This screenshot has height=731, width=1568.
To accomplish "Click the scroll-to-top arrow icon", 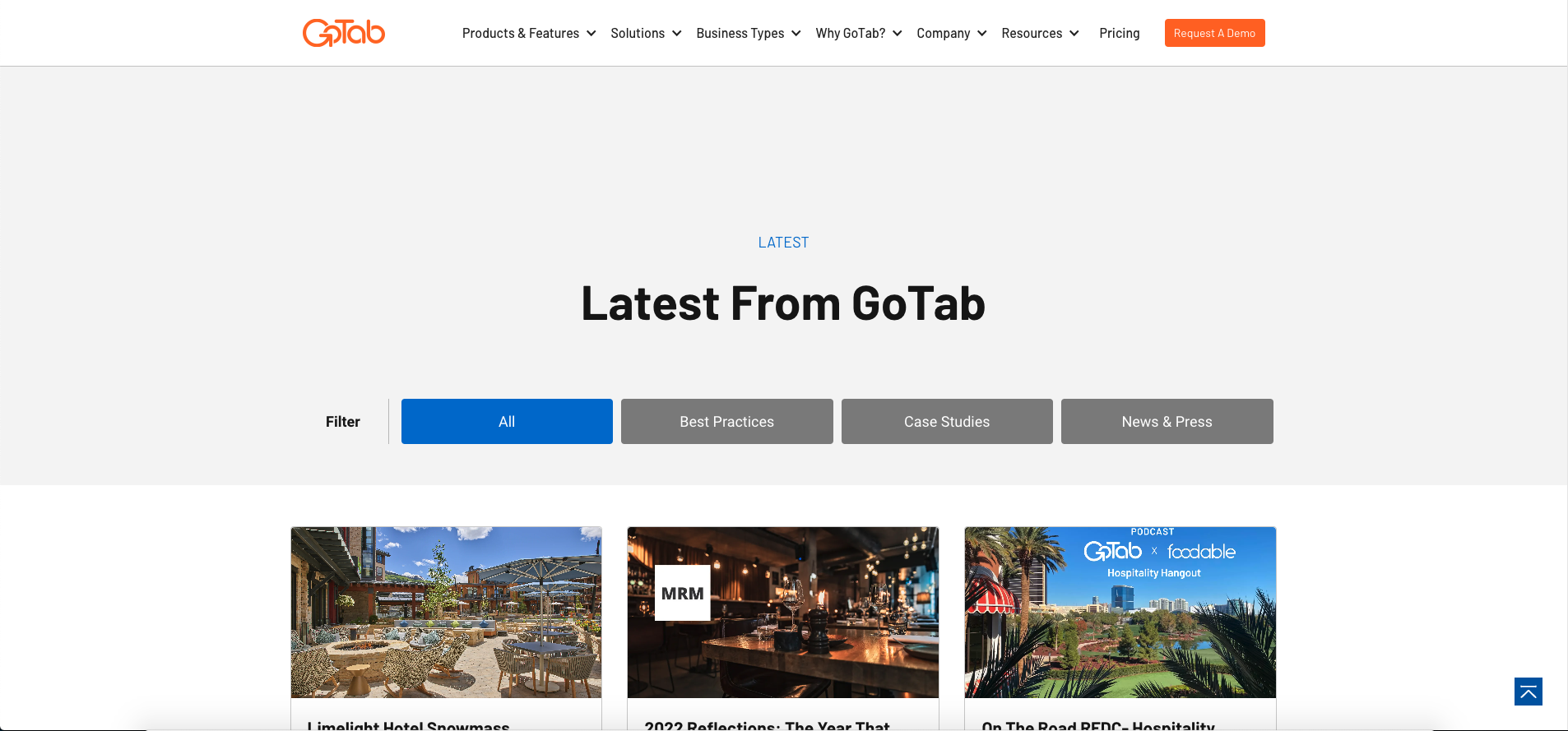I will click(1528, 692).
